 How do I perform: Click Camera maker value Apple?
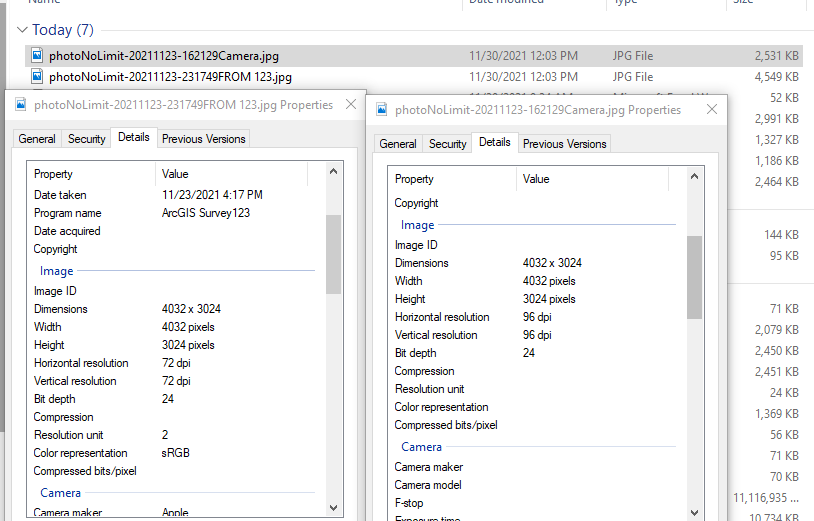tap(175, 512)
